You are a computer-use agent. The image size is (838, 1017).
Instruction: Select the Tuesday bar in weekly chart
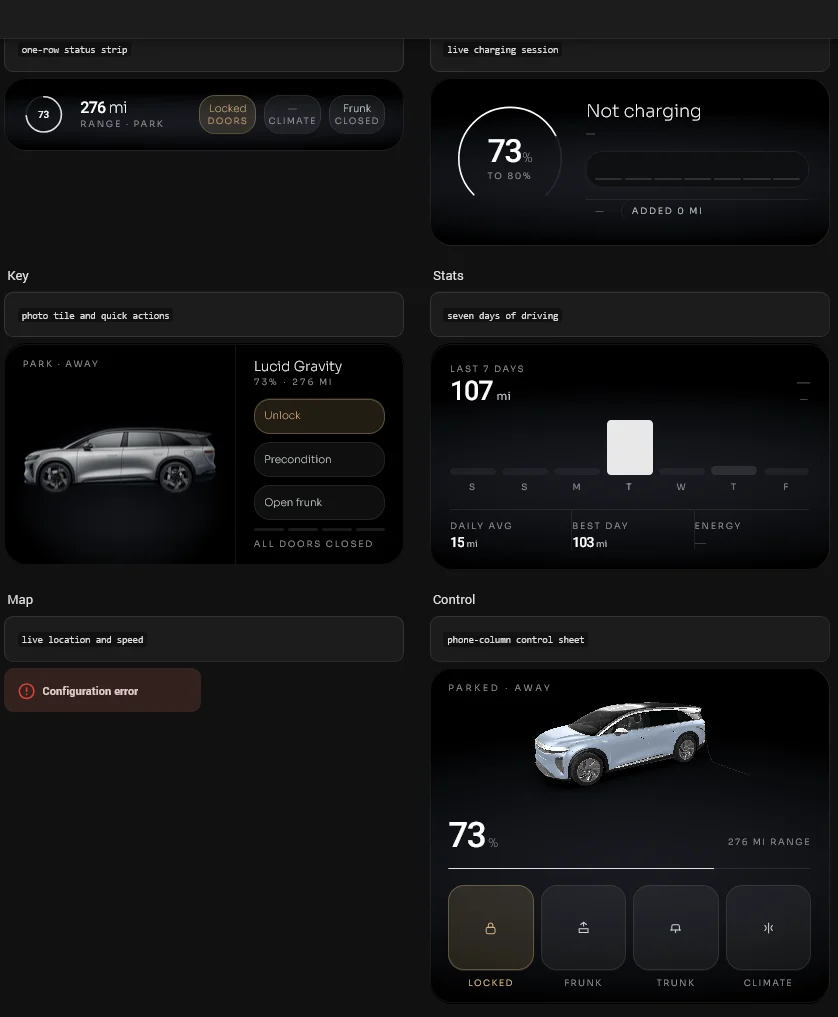[x=629, y=447]
